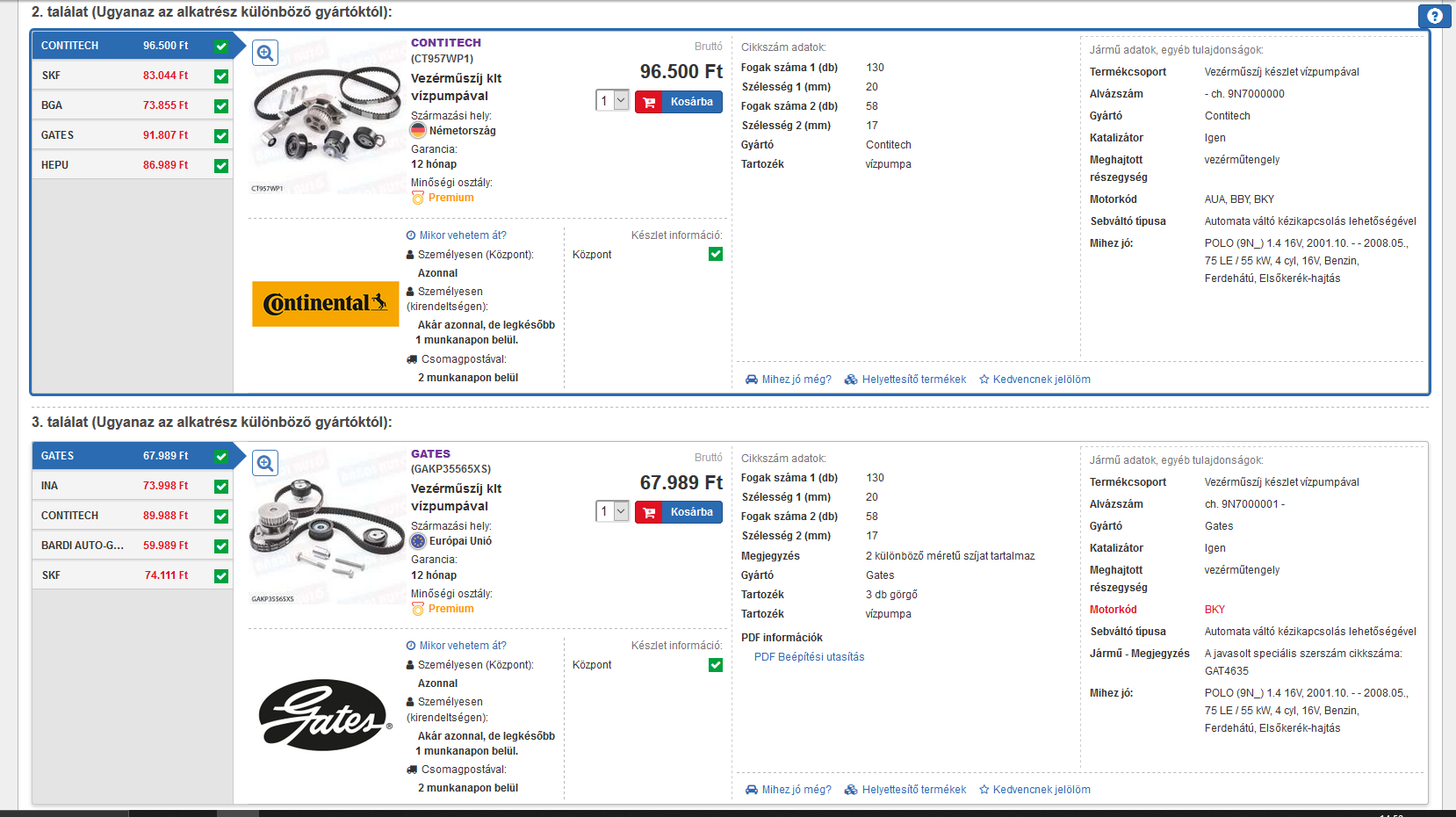The width and height of the screenshot is (1456, 817).
Task: Add Gates kit to cart with Kosárba
Action: [x=679, y=512]
